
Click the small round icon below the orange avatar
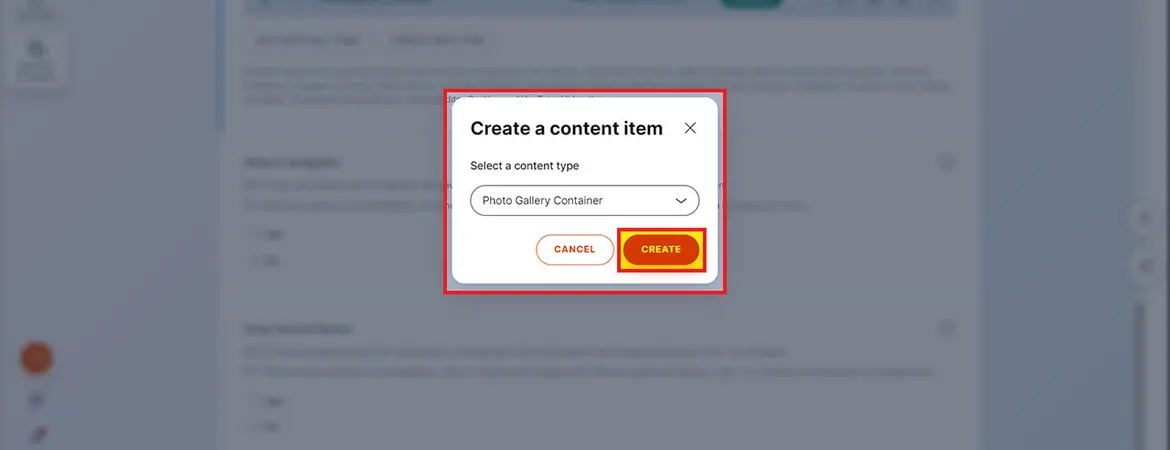[x=36, y=401]
